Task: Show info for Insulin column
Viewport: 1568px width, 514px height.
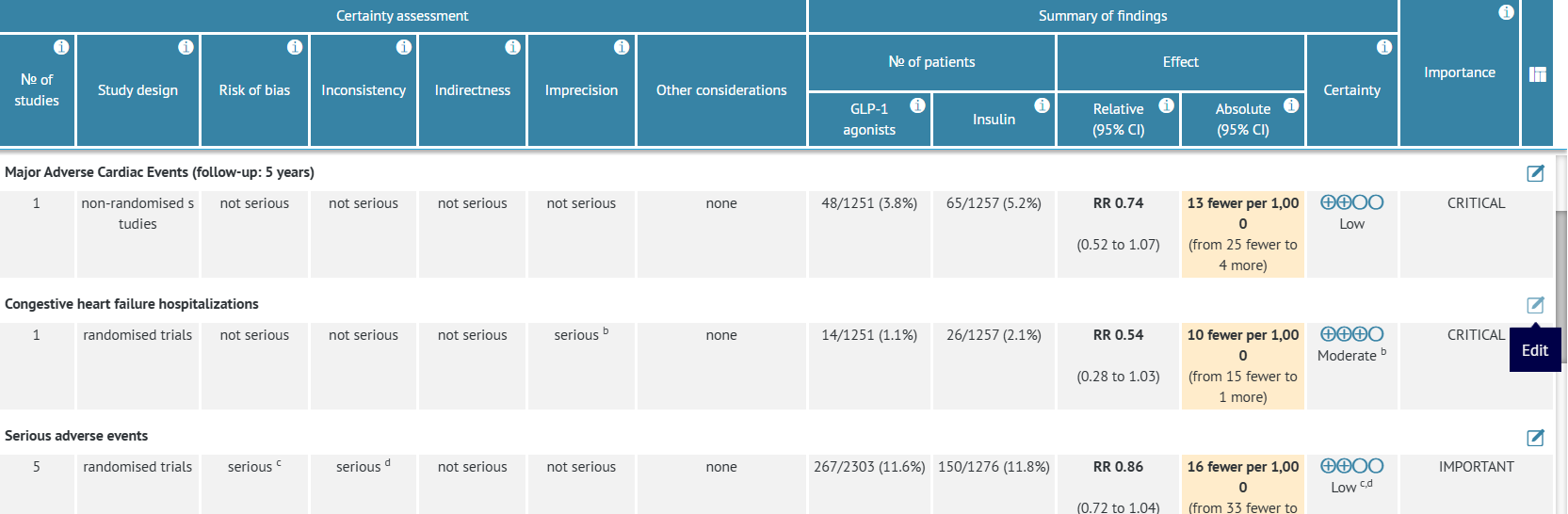Action: click(1042, 105)
